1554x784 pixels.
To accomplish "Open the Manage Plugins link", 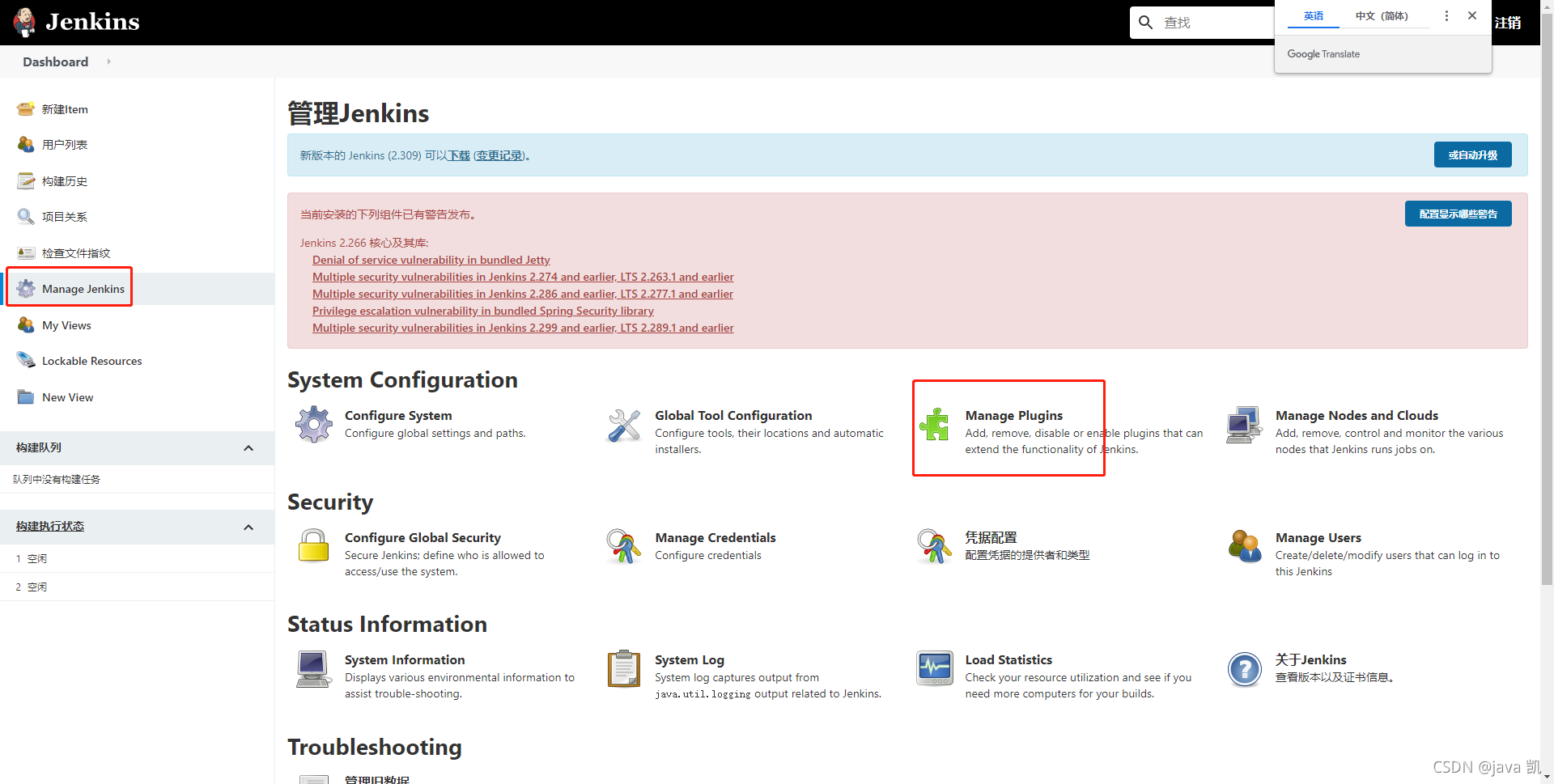I will (x=1013, y=415).
